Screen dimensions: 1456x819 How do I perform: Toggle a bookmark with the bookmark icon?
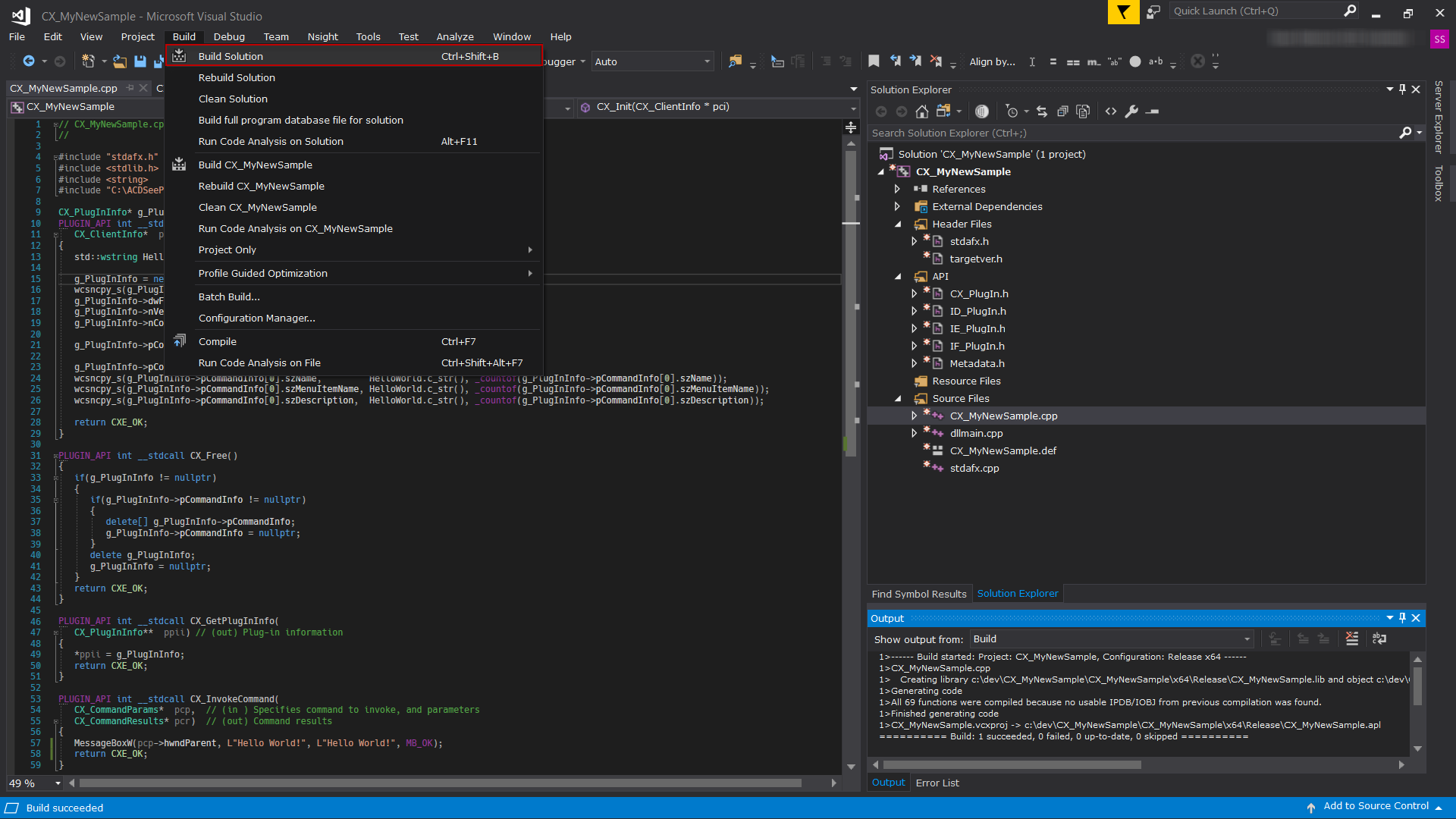[x=874, y=61]
